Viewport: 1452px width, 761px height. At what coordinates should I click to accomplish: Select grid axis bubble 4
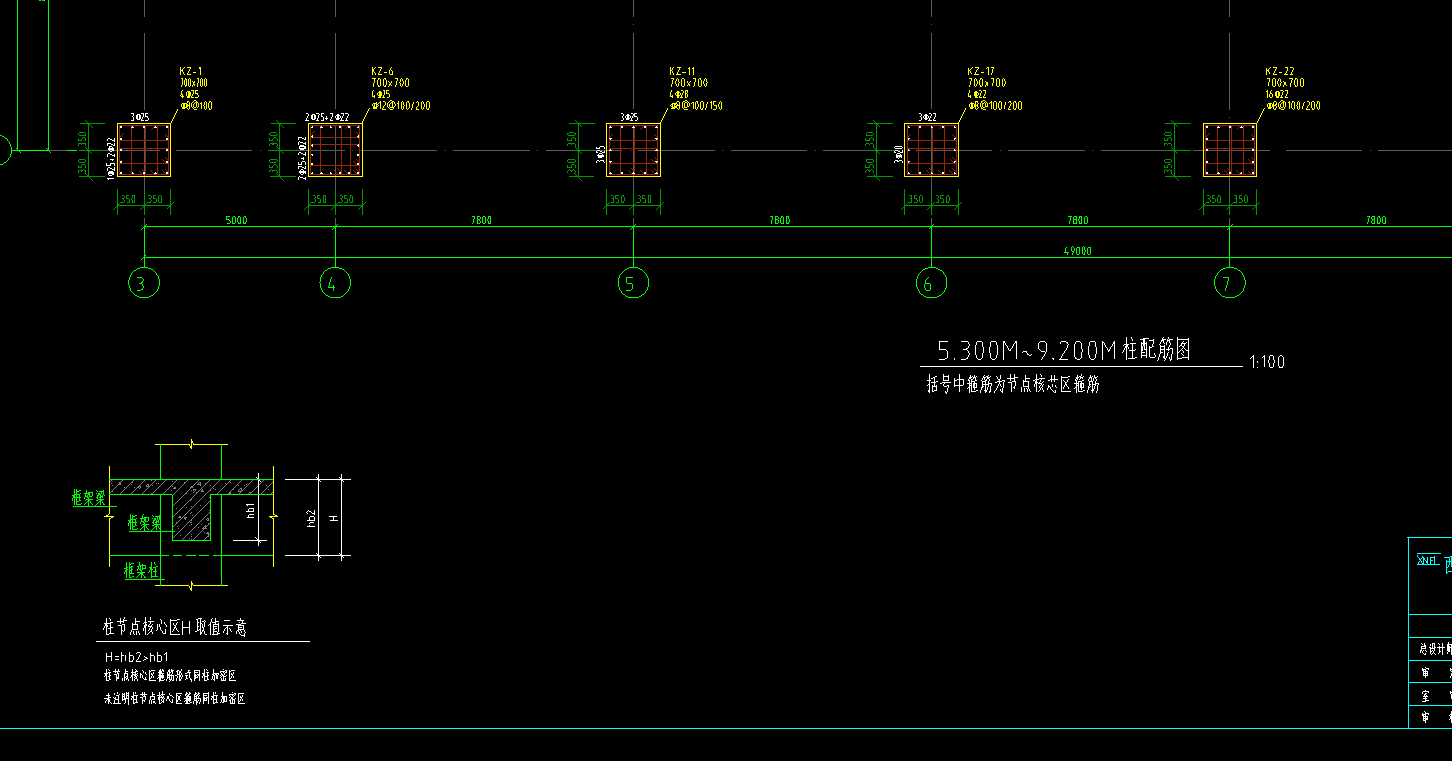[335, 284]
